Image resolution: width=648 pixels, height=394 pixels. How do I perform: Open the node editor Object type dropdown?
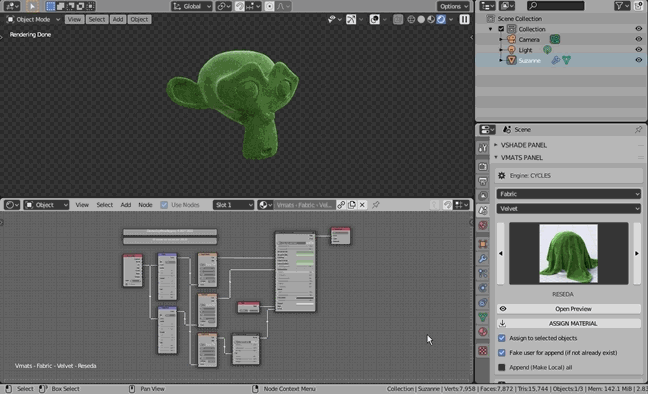[46, 205]
